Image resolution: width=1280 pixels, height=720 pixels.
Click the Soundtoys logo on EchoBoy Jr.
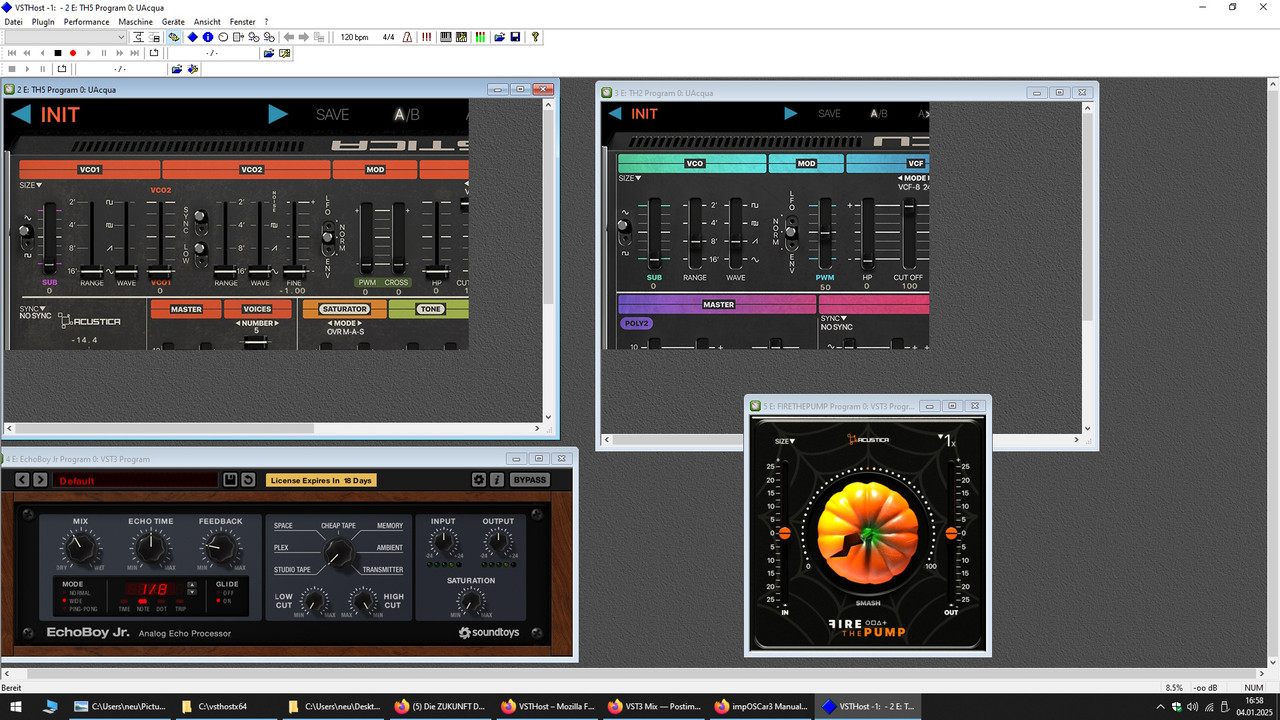pyautogui.click(x=492, y=632)
